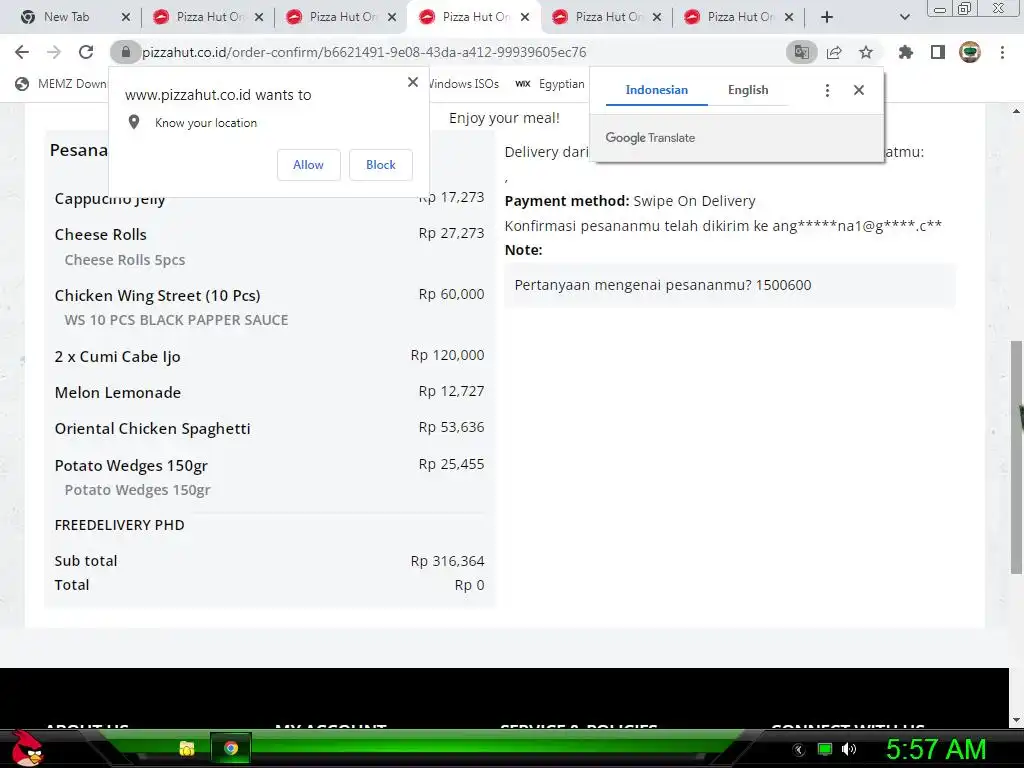Close the New Tab tab
Viewport: 1024px width, 768px height.
coord(126,17)
